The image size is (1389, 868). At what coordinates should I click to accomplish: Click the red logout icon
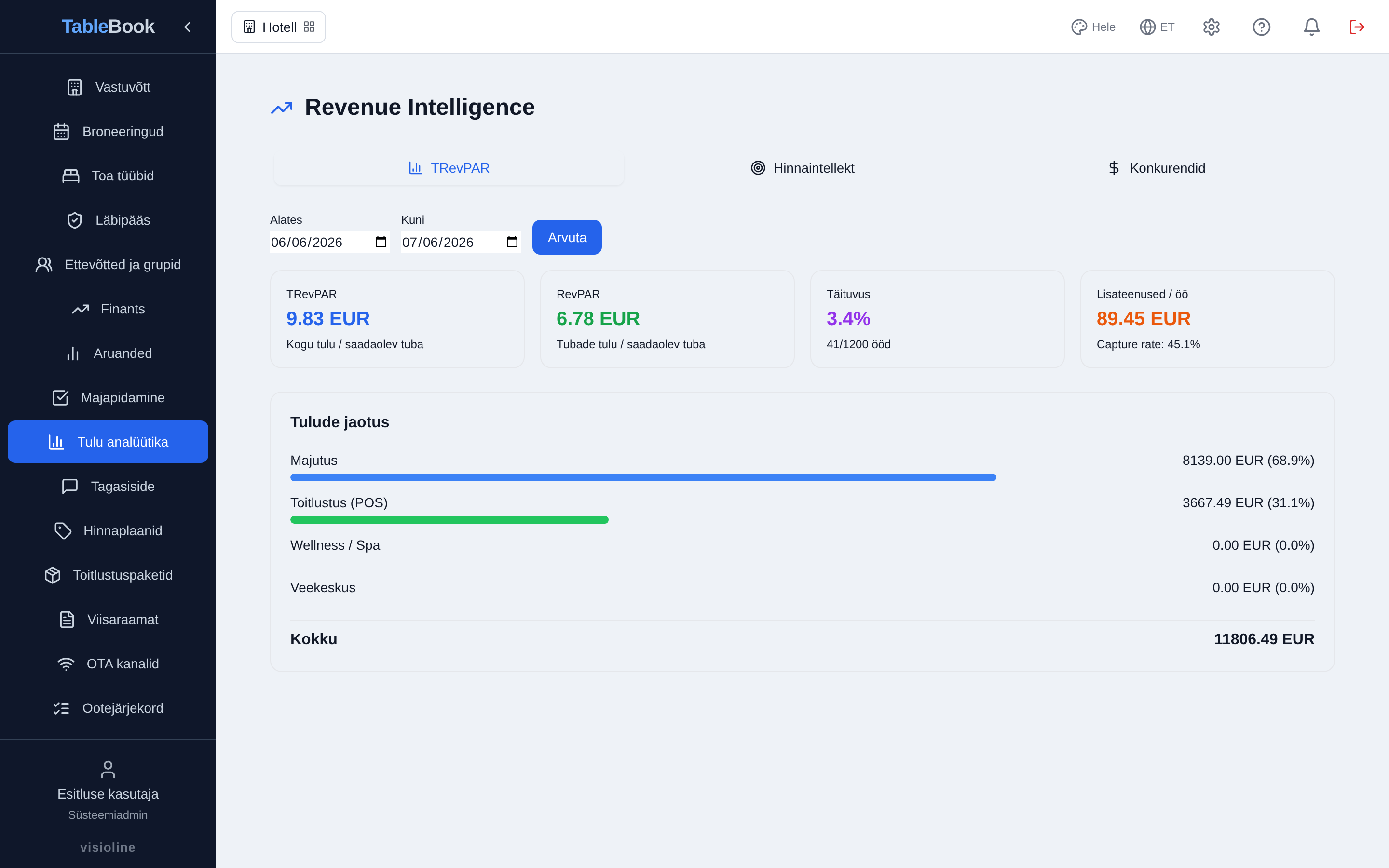(x=1357, y=27)
